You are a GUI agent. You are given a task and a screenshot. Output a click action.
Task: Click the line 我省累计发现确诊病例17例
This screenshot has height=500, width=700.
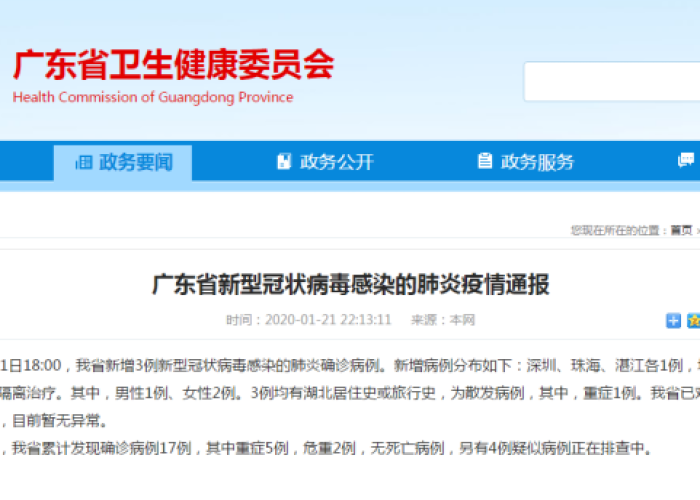coord(326,448)
